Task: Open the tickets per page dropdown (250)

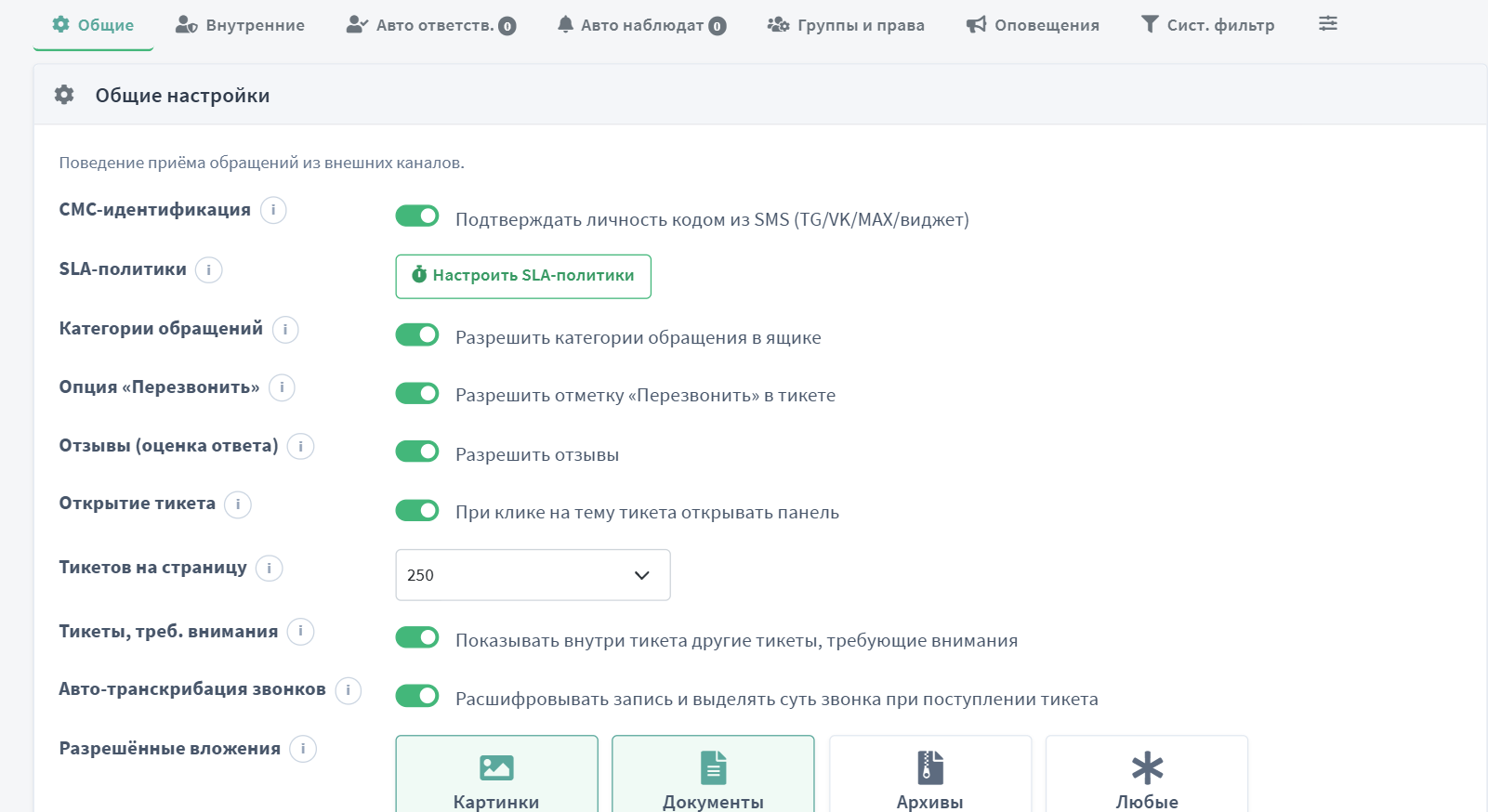Action: [x=533, y=575]
